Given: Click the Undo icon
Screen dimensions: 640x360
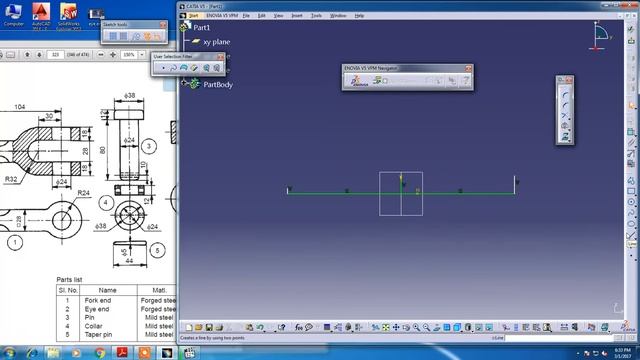Looking at the screenshot, I should (260, 327).
